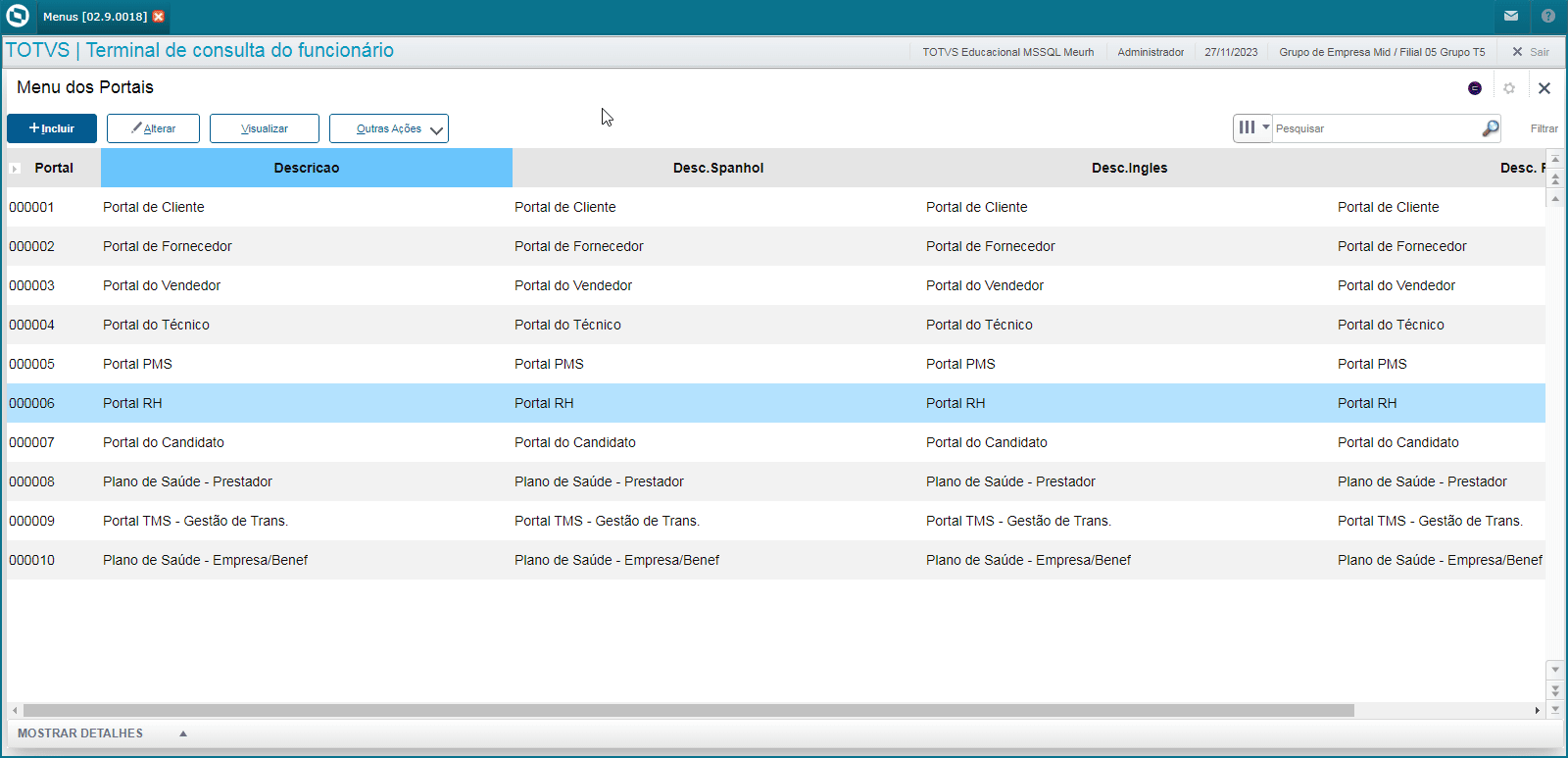The height and width of the screenshot is (758, 1568).
Task: Click the Incluir button
Action: pyautogui.click(x=52, y=128)
